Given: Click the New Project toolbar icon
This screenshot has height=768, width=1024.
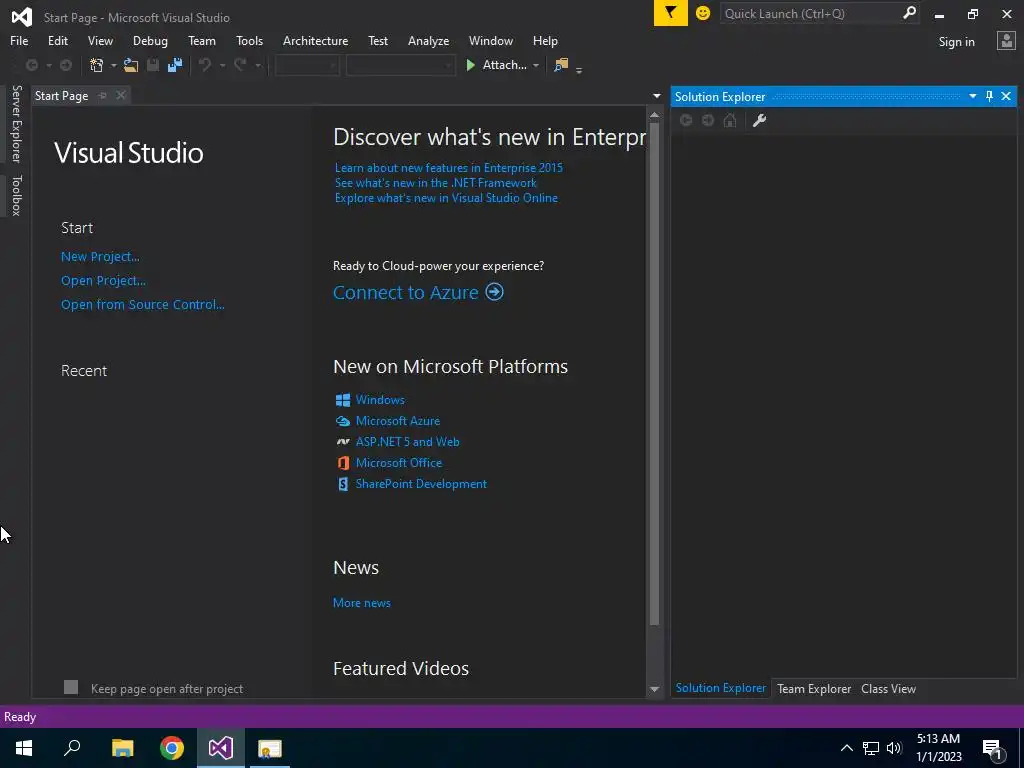Looking at the screenshot, I should 97,65.
